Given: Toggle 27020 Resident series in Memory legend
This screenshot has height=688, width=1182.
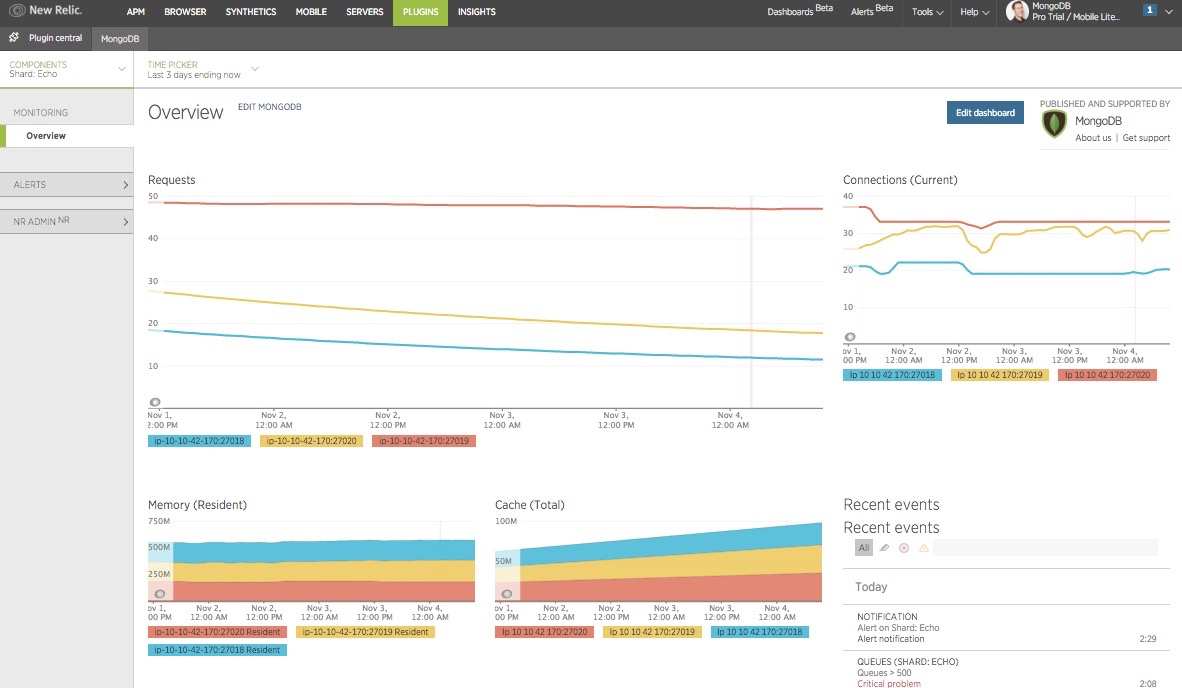Looking at the screenshot, I should coord(217,632).
